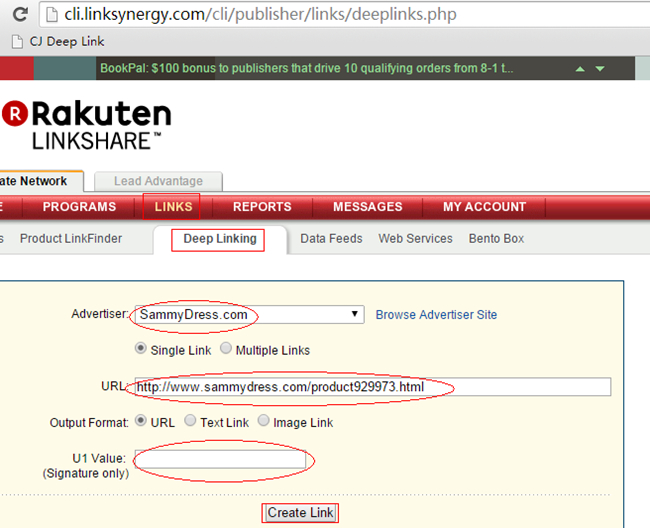The image size is (650, 528).
Task: Click the U1 Value input field
Action: point(221,459)
